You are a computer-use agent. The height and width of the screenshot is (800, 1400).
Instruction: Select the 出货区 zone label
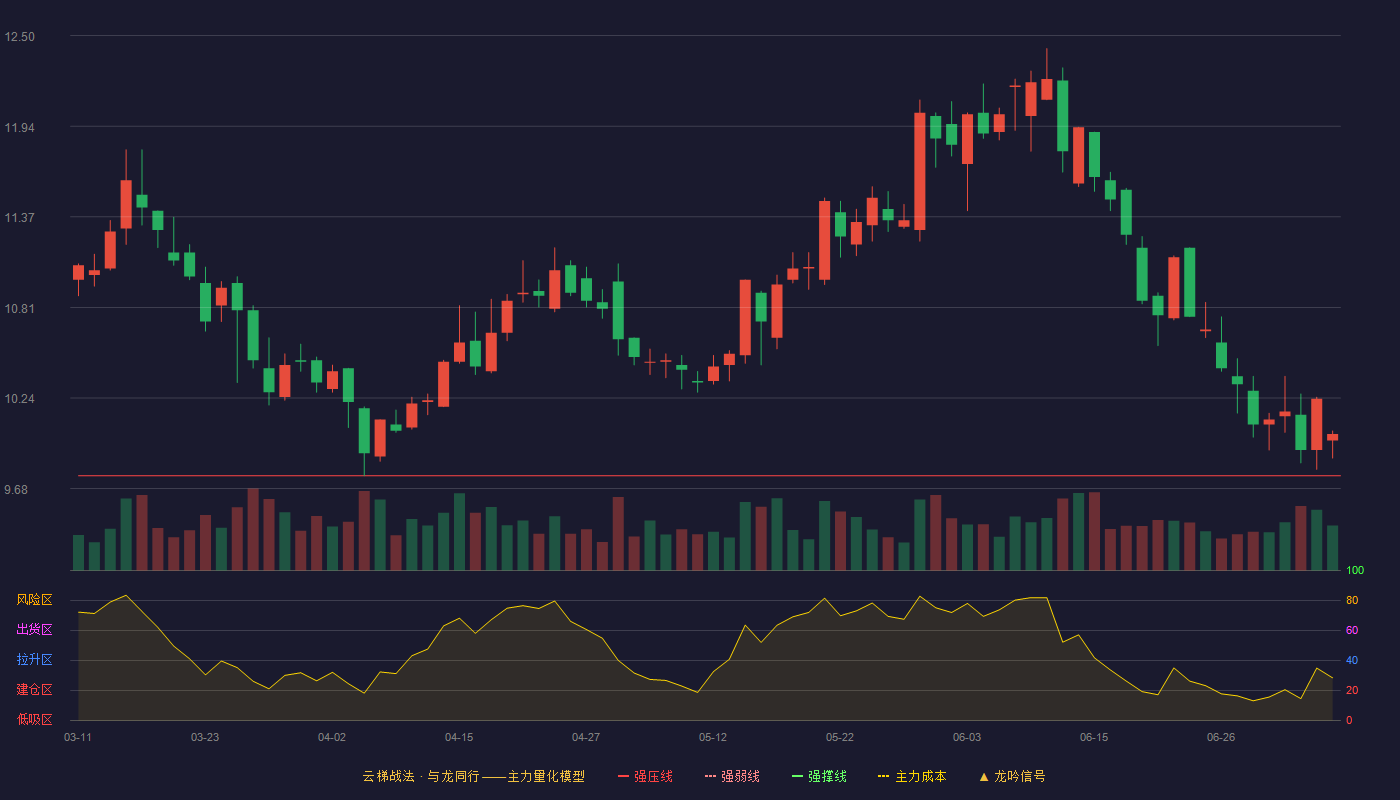pyautogui.click(x=34, y=630)
